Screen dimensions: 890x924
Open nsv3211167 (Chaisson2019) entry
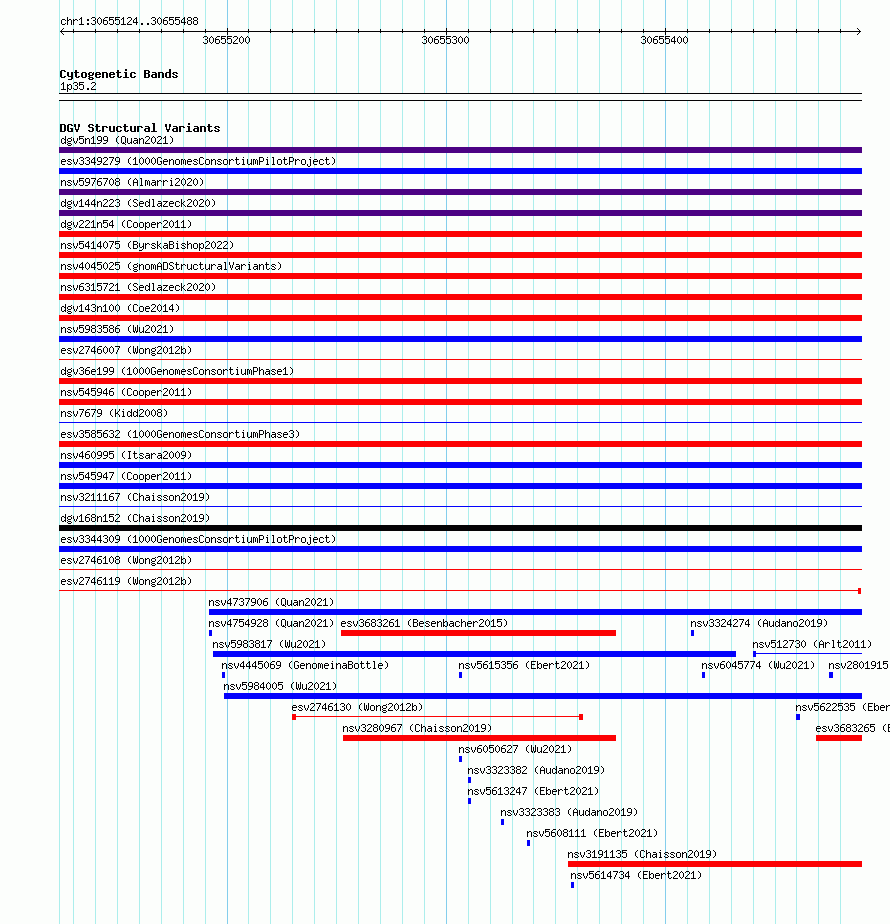(135, 497)
